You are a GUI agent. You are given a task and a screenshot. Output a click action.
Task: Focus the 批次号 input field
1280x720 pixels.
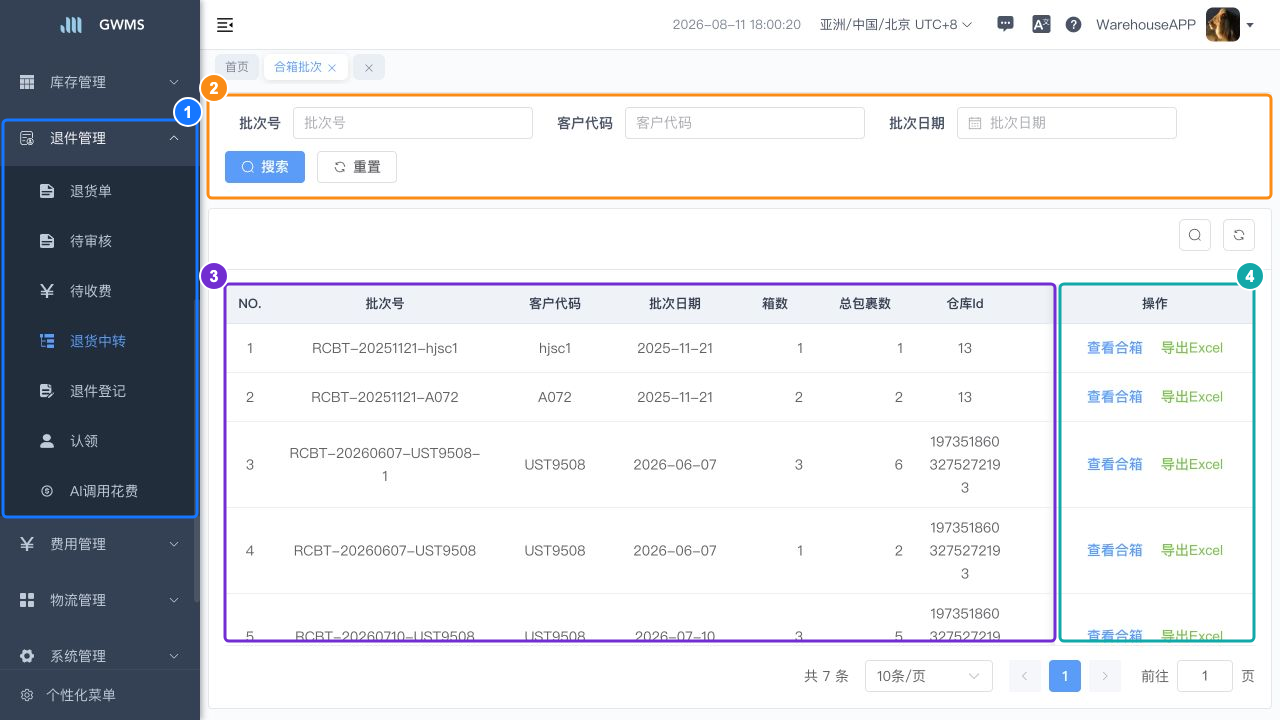[x=412, y=123]
